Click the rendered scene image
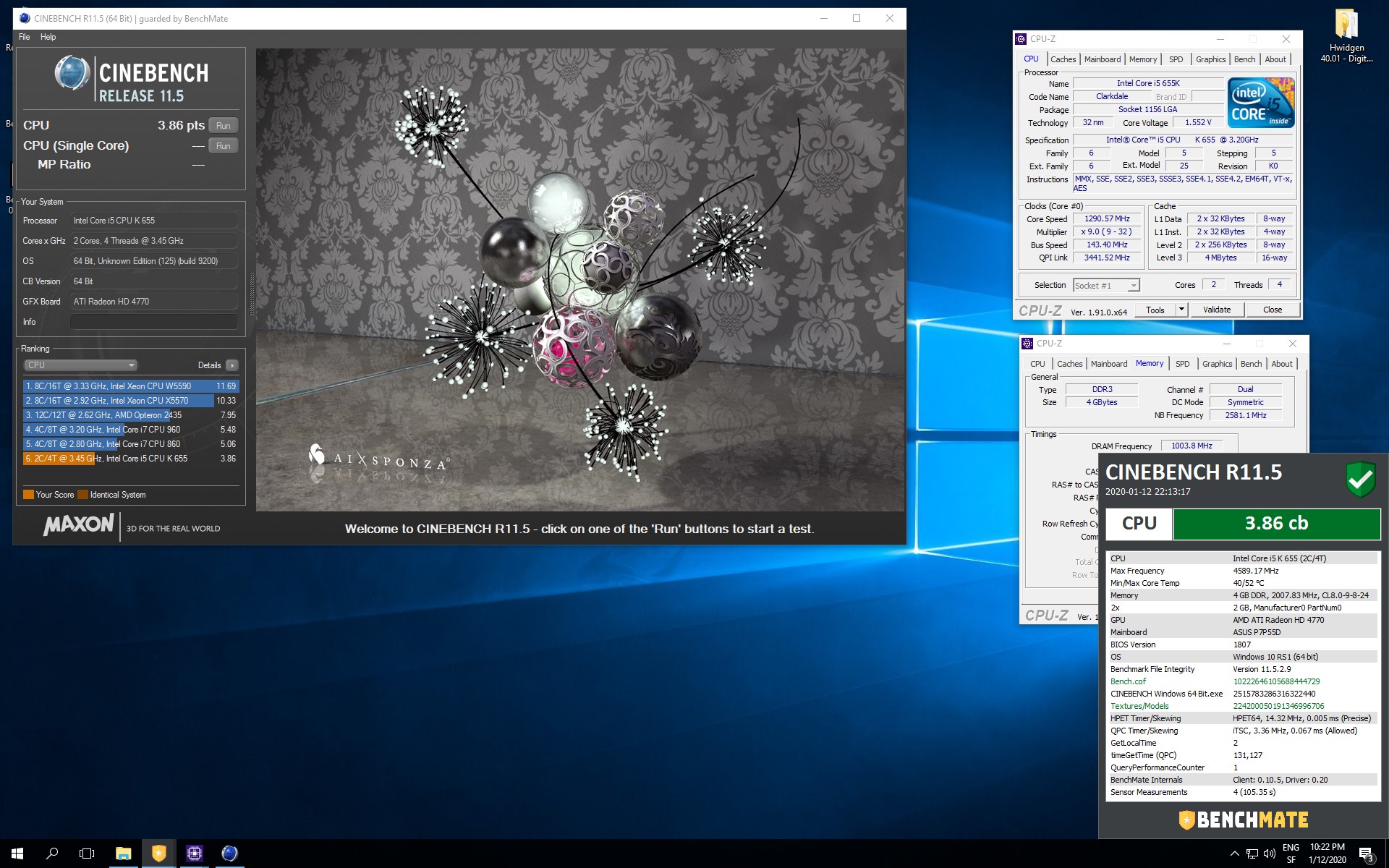 (x=580, y=280)
